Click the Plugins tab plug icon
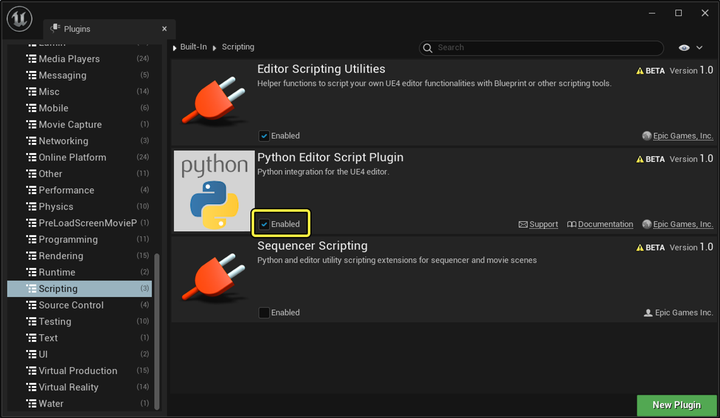720x418 pixels. [x=55, y=28]
